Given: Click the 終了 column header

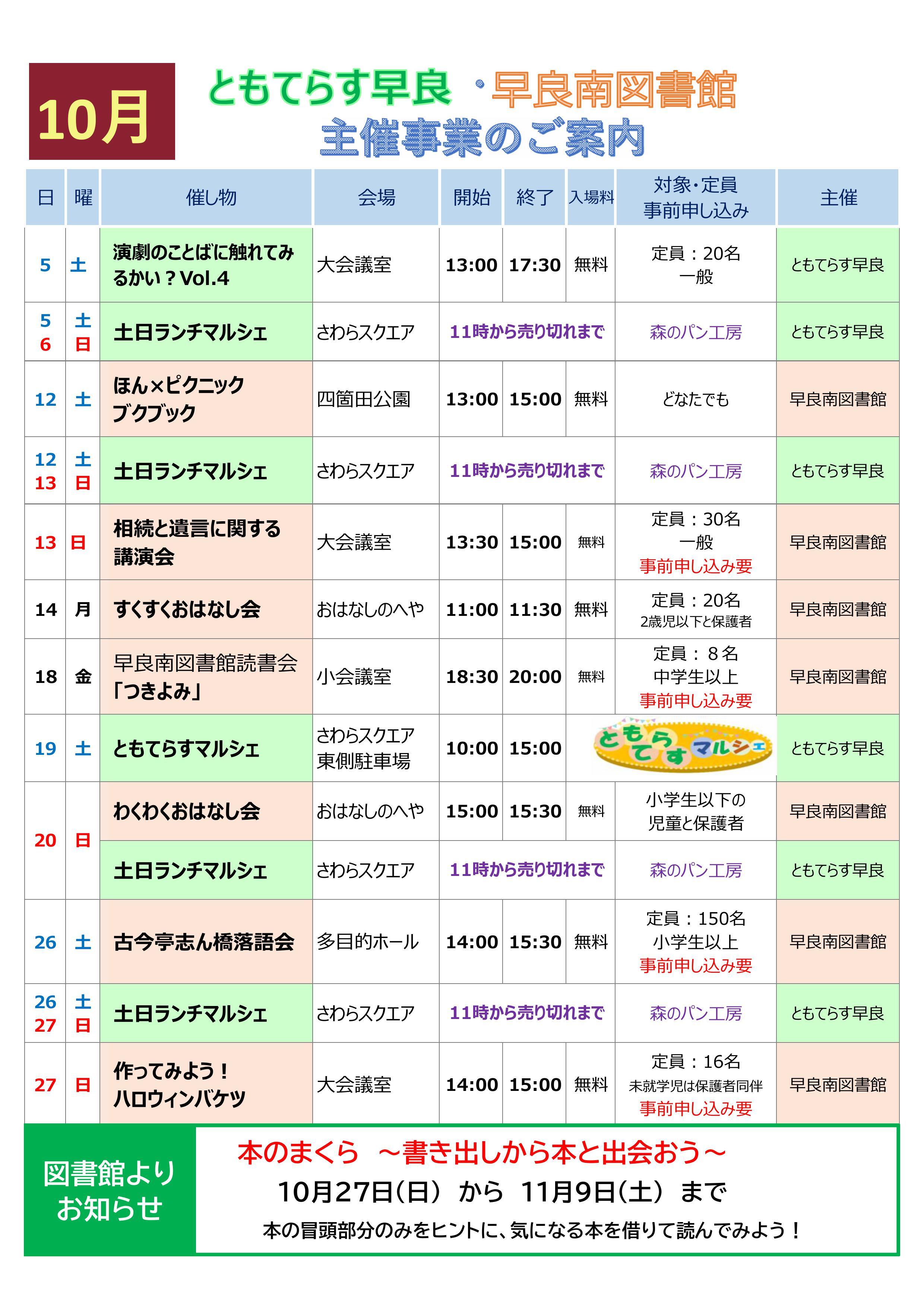Looking at the screenshot, I should pos(535,197).
